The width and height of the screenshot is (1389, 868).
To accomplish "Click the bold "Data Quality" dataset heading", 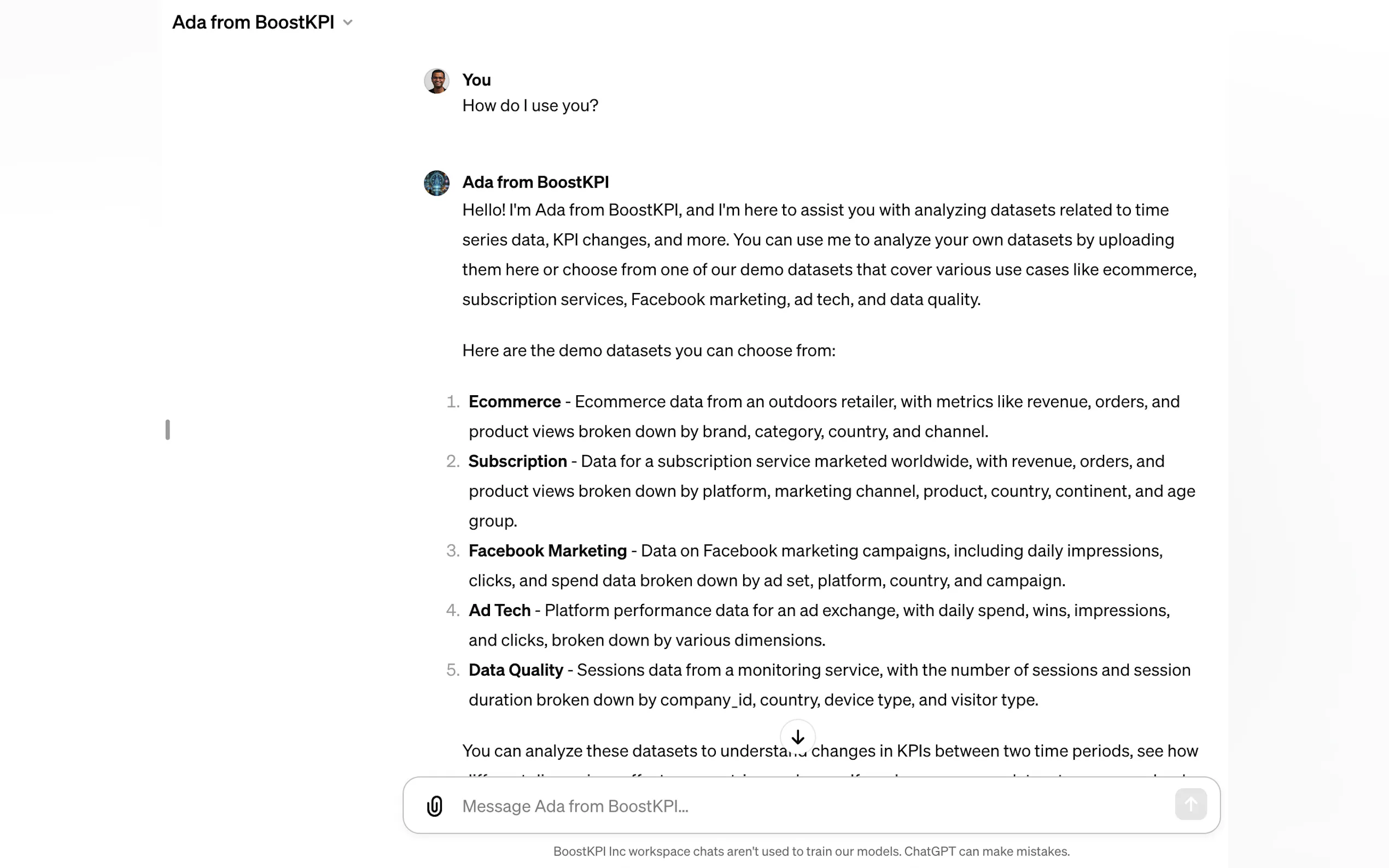I will click(516, 670).
